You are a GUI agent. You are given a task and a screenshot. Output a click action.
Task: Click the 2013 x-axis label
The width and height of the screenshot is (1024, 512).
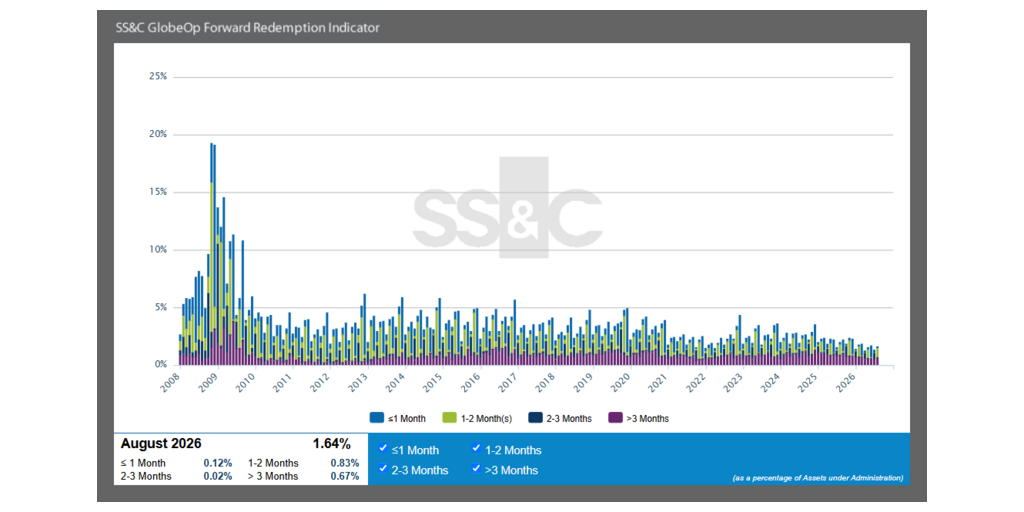pos(358,383)
